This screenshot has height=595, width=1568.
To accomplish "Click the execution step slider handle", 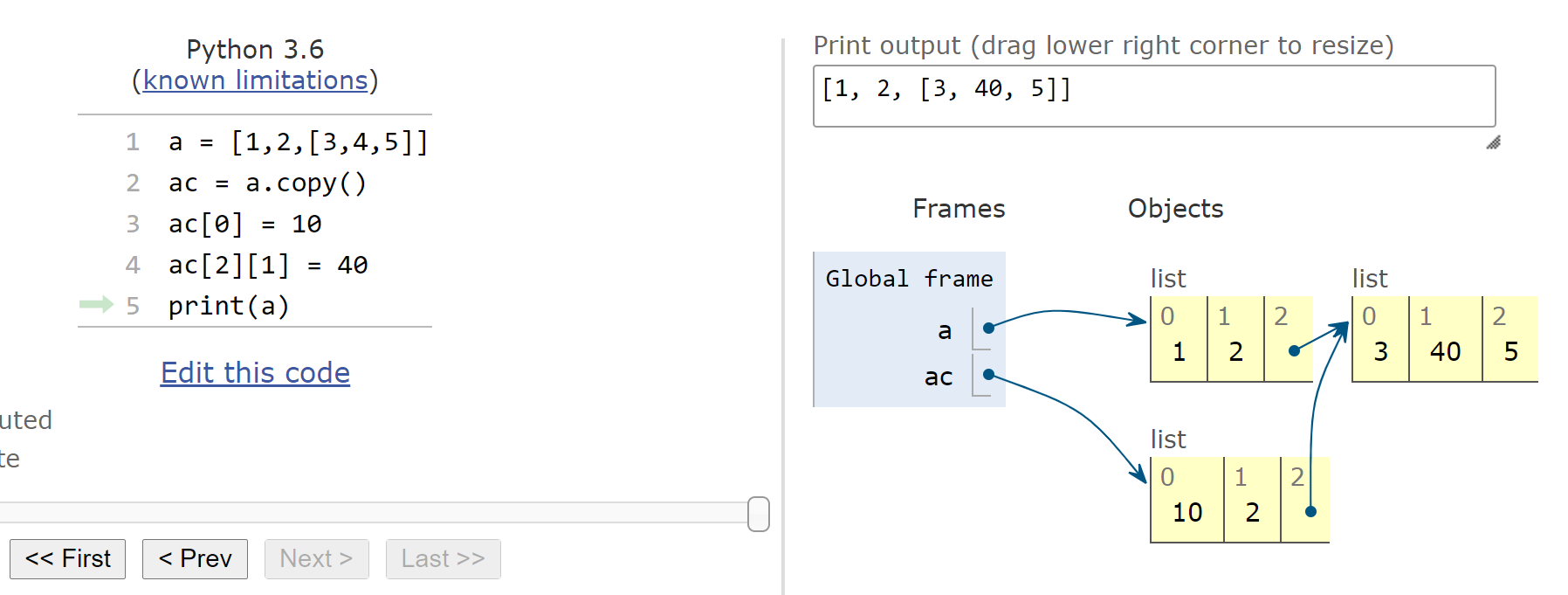I will (x=759, y=514).
